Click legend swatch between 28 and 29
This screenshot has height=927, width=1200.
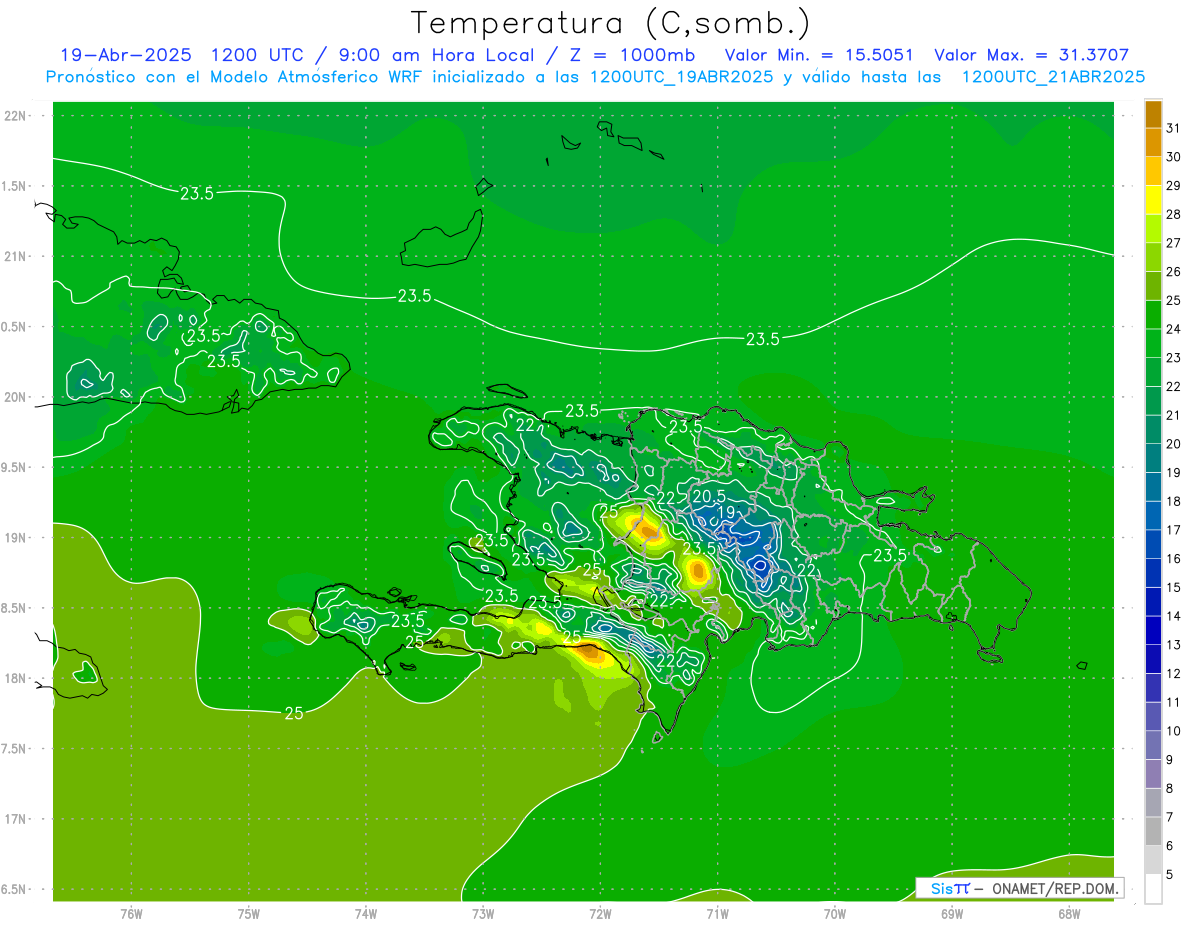[x=1153, y=200]
